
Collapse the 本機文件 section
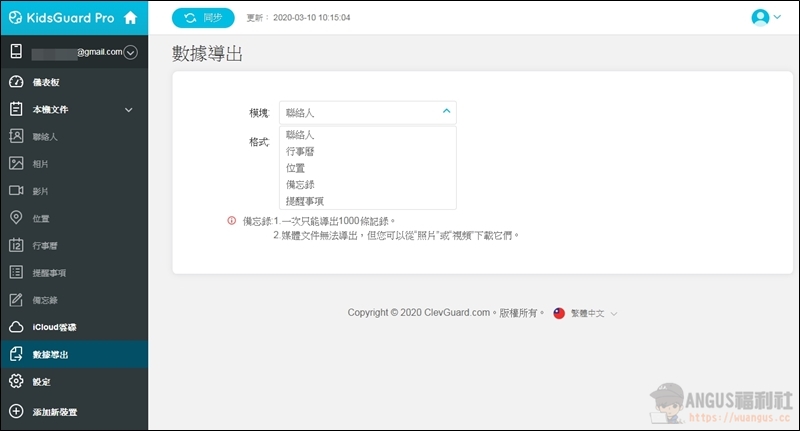[x=128, y=109]
